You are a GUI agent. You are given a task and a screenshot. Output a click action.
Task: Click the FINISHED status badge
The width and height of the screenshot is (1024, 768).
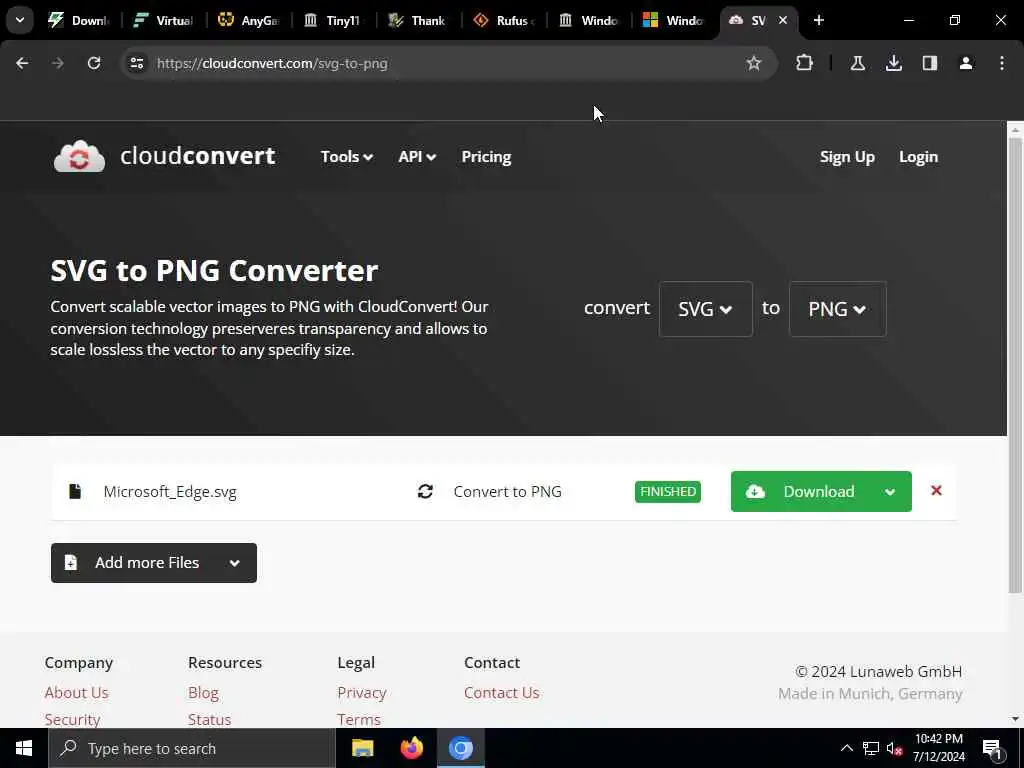[667, 492]
